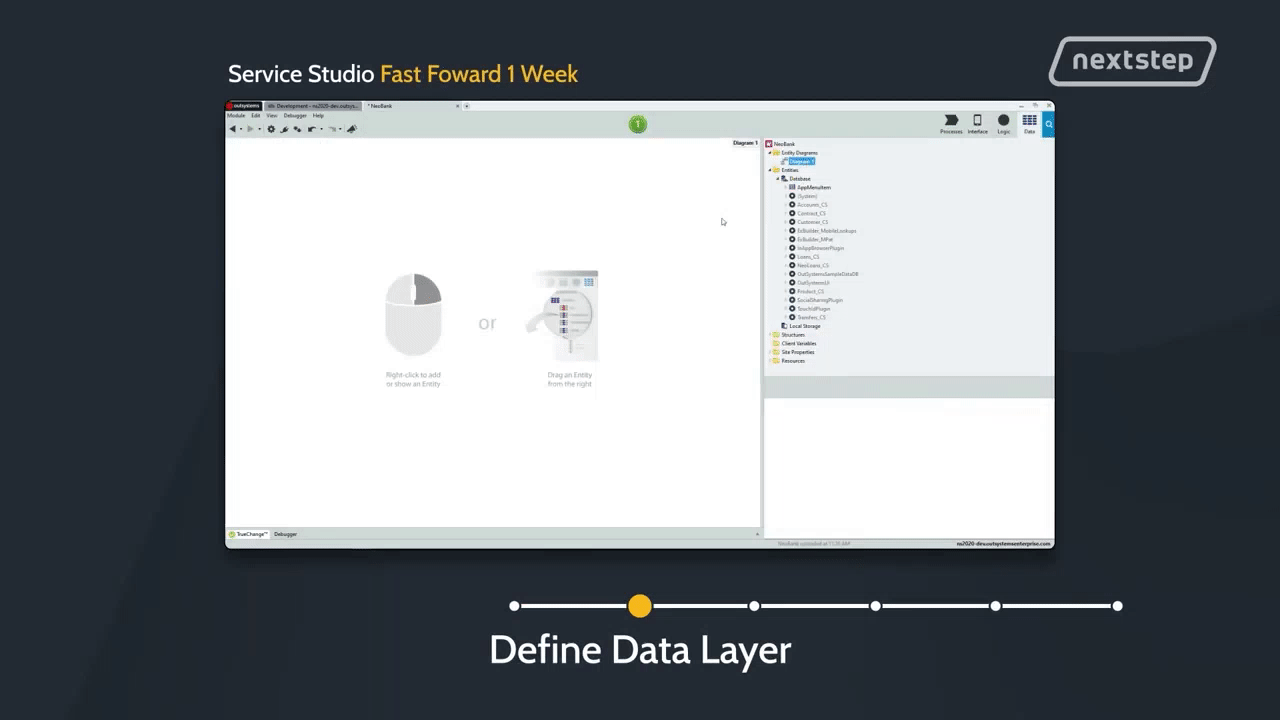Select the Local Storage tree item
This screenshot has height=720, width=1280.
[x=804, y=326]
